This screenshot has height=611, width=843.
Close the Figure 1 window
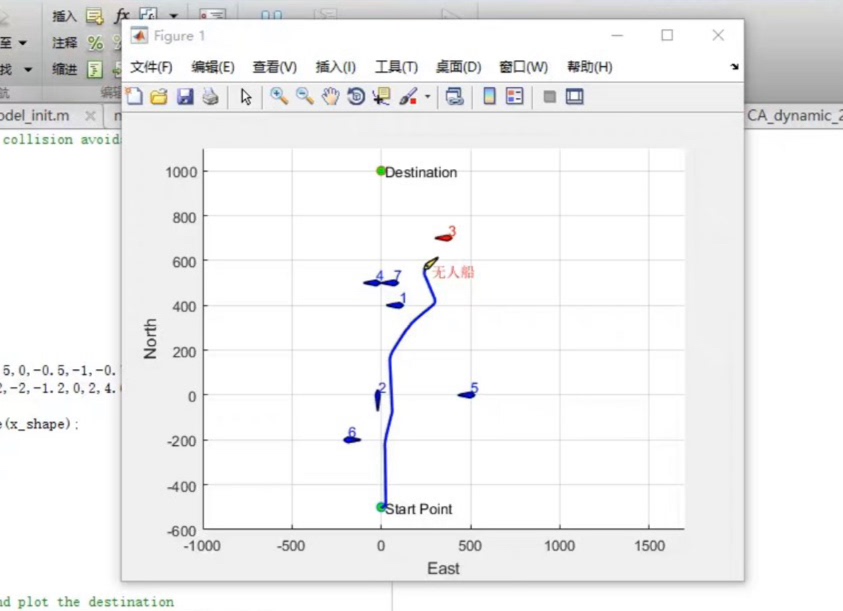click(718, 35)
